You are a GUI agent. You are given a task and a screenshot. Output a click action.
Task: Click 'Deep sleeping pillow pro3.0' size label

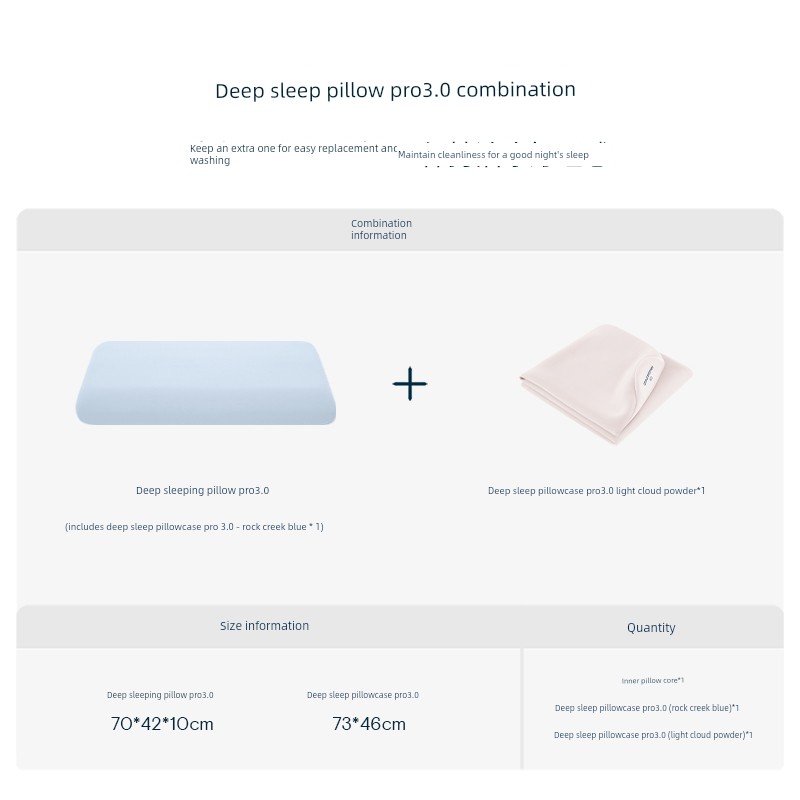click(x=160, y=695)
